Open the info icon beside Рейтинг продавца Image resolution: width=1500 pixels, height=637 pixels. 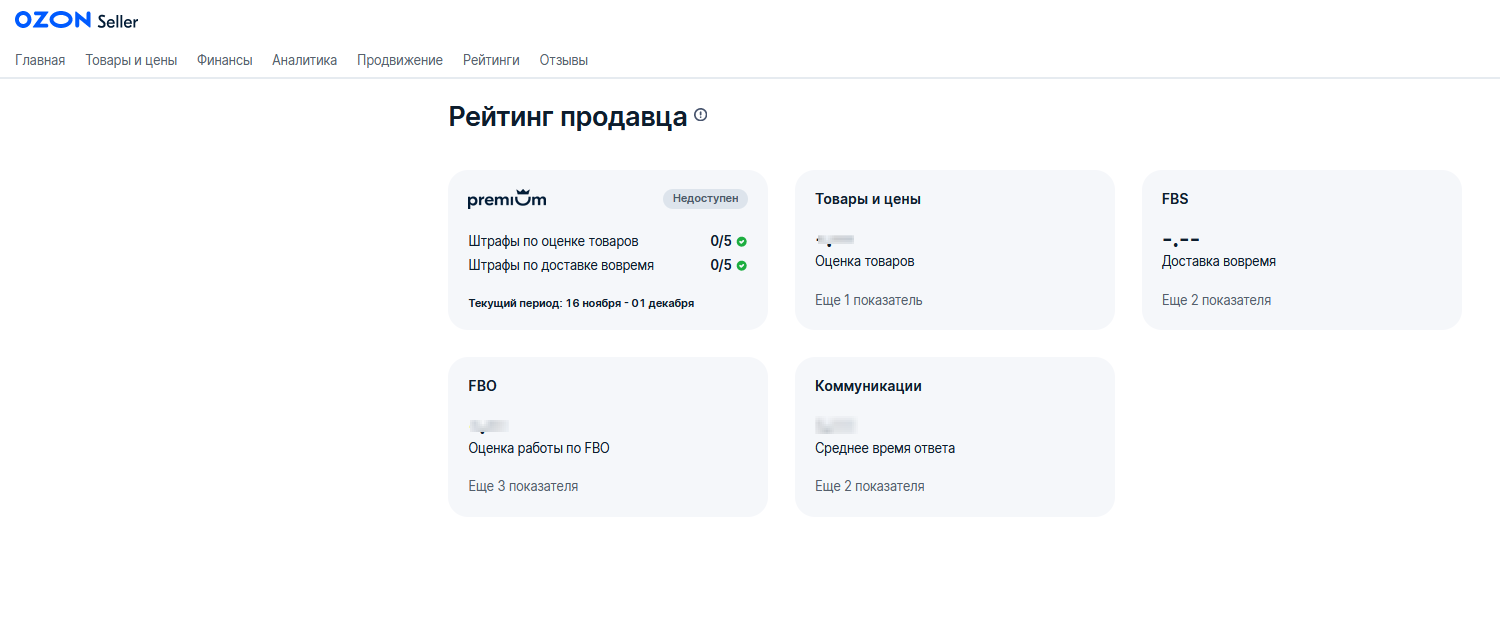pos(701,115)
